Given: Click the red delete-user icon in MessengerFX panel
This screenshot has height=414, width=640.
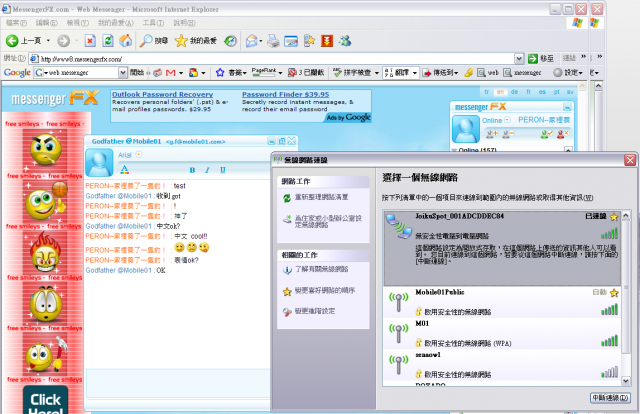Looking at the screenshot, I should 562,134.
